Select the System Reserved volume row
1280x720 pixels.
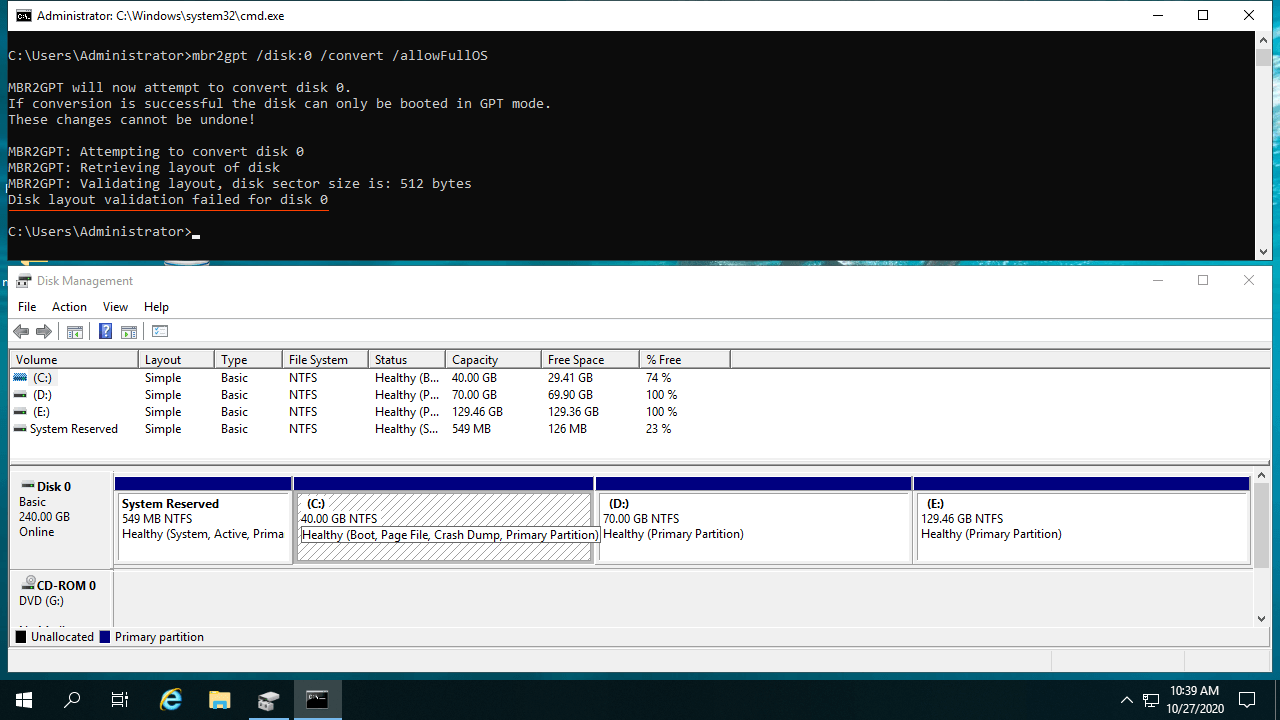tap(73, 429)
